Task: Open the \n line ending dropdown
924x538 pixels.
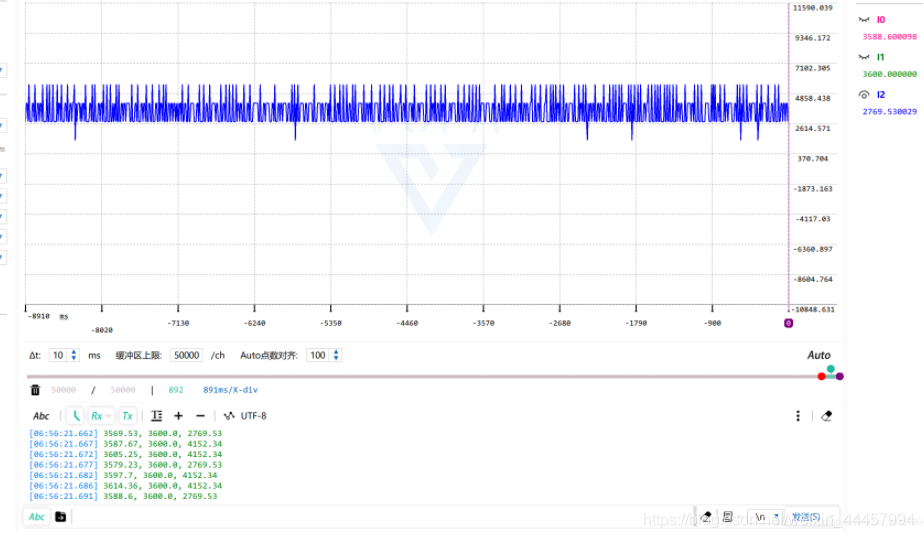Action: click(765, 517)
